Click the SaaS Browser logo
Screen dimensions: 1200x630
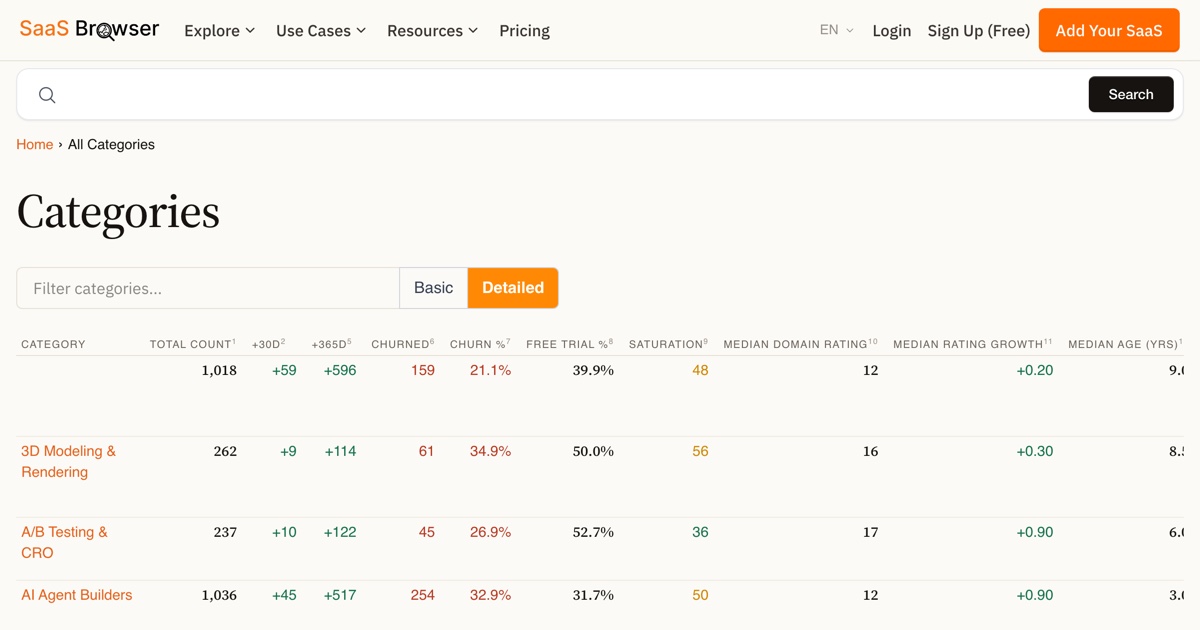[89, 29]
